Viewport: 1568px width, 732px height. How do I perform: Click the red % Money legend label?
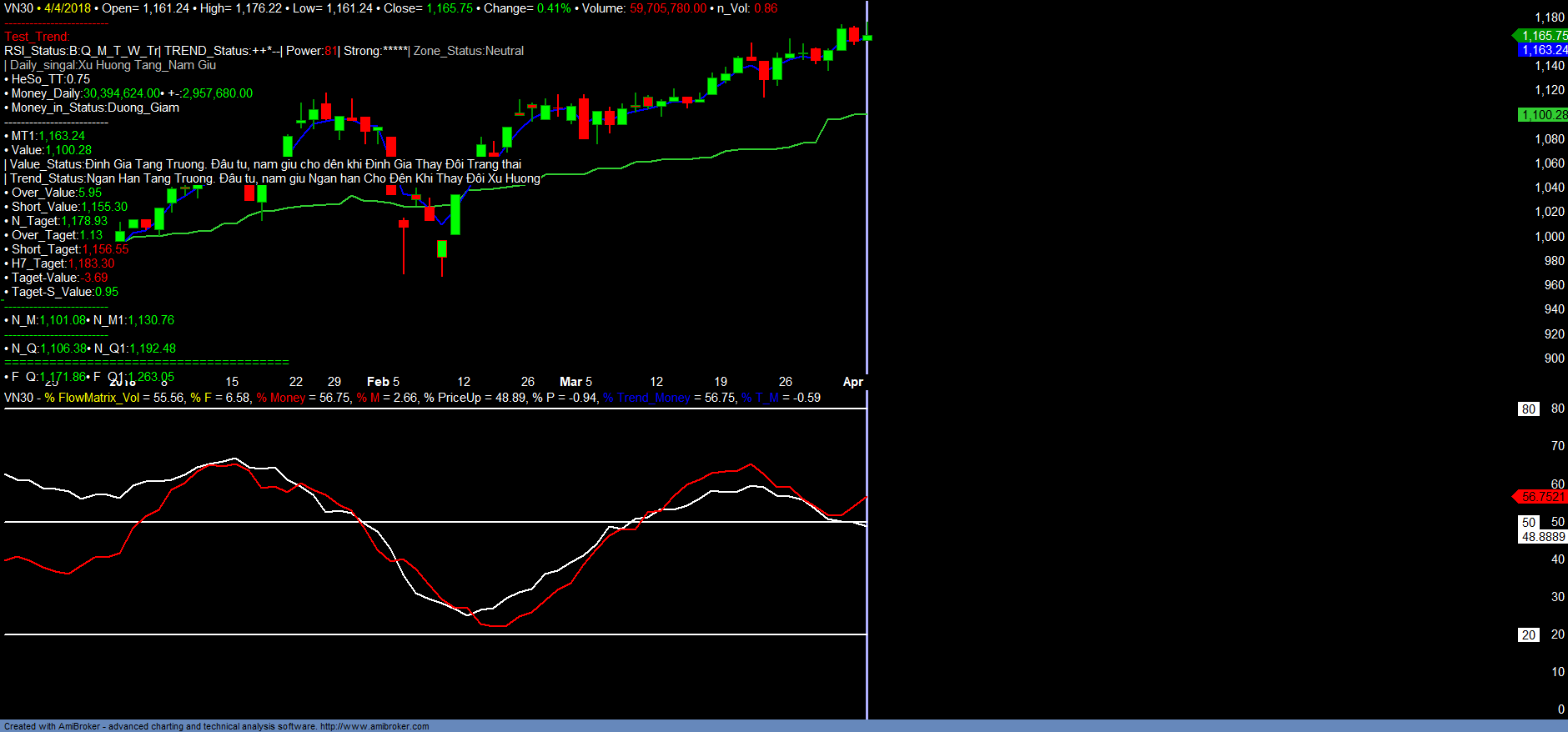coord(281,398)
